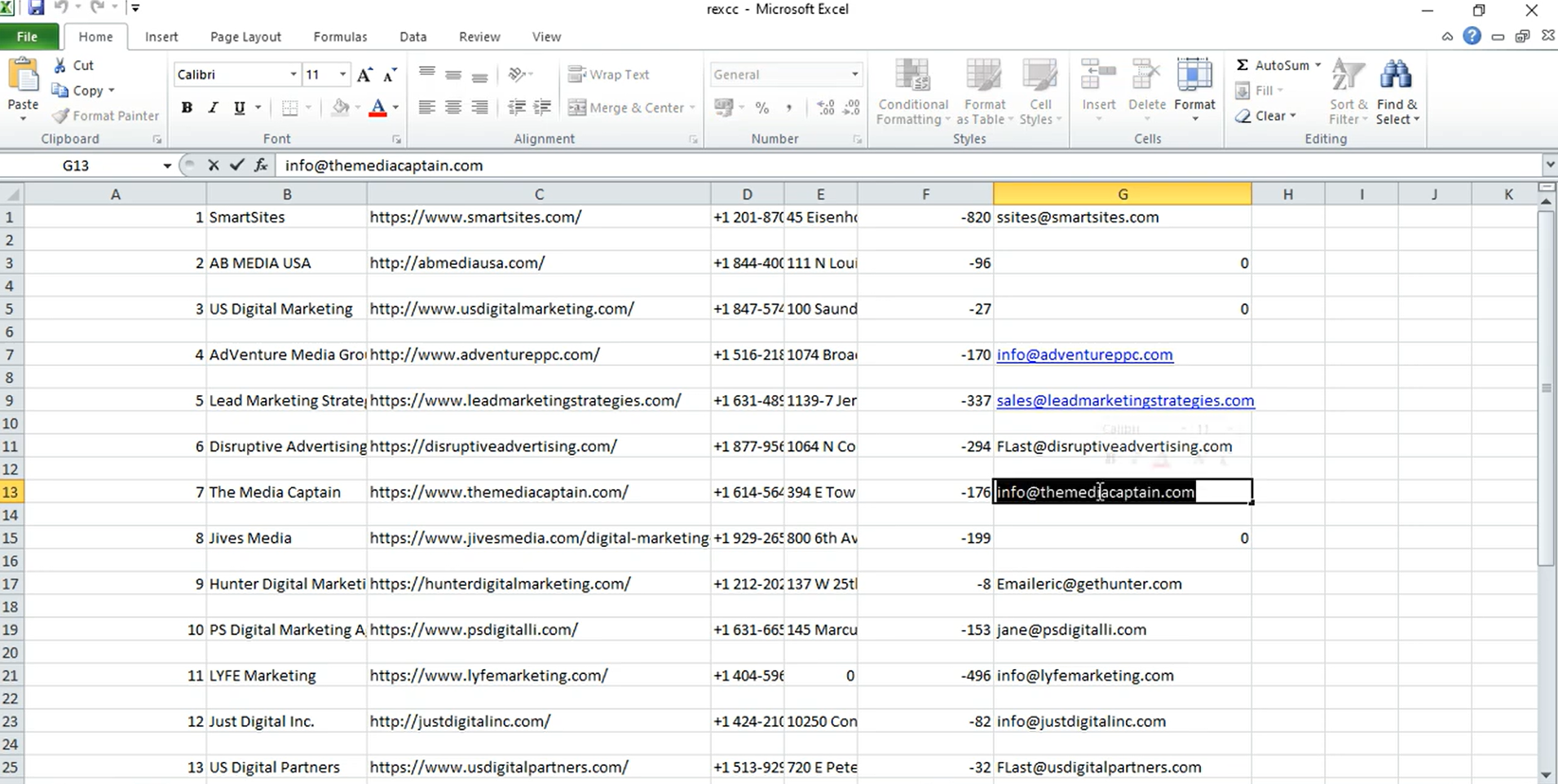Apply bold formatting with the Bold icon

click(187, 107)
